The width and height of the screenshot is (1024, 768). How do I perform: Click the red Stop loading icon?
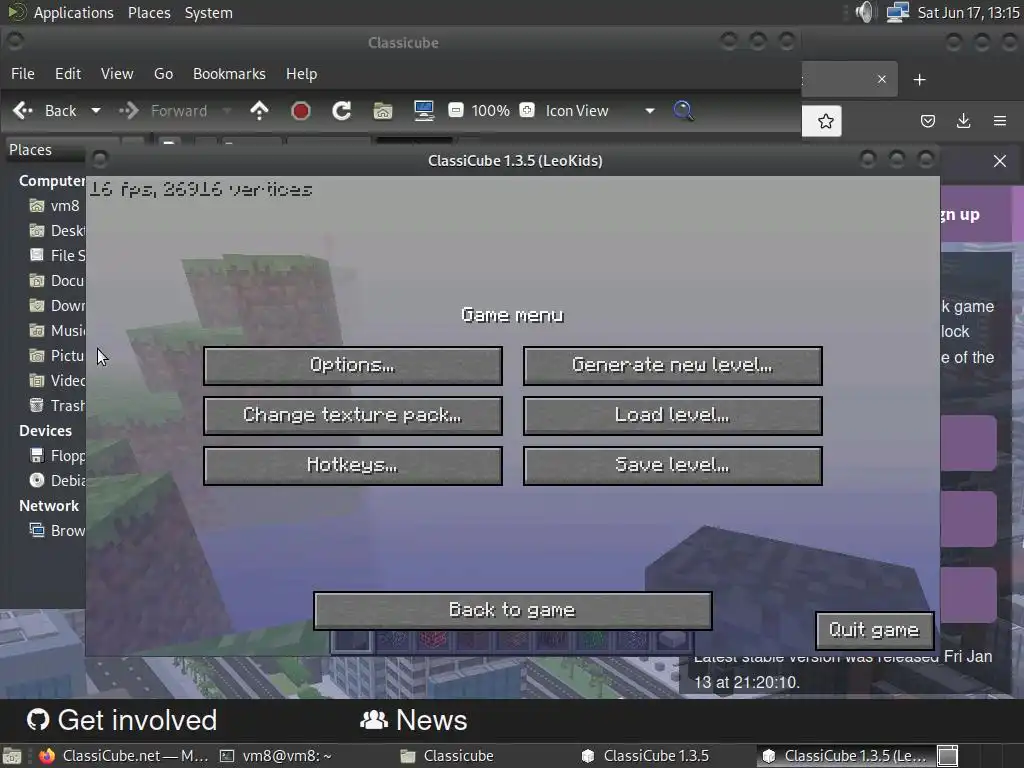300,111
